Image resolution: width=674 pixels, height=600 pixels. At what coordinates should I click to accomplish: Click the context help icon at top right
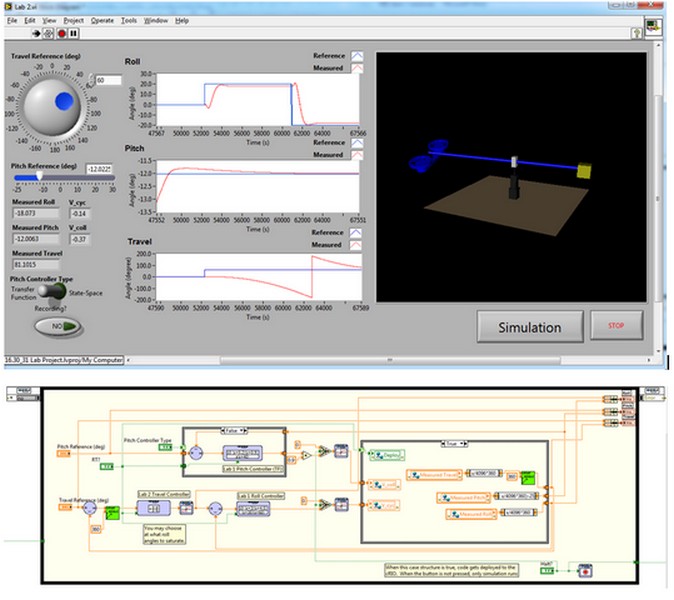[636, 32]
